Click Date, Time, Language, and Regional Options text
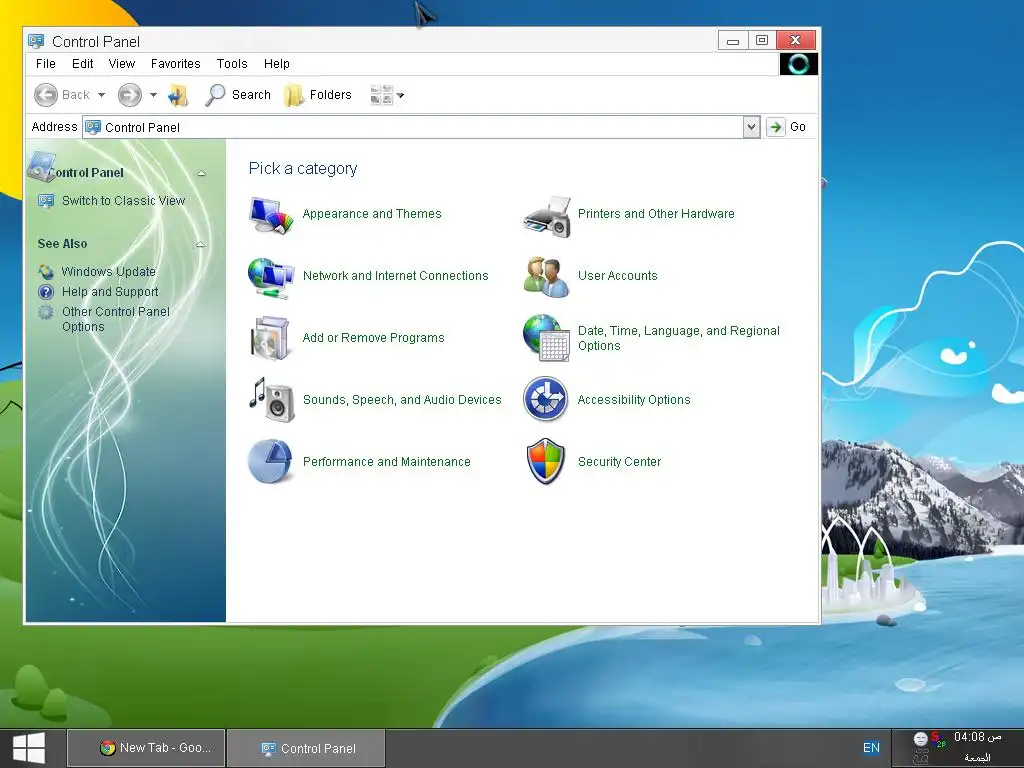 click(679, 338)
